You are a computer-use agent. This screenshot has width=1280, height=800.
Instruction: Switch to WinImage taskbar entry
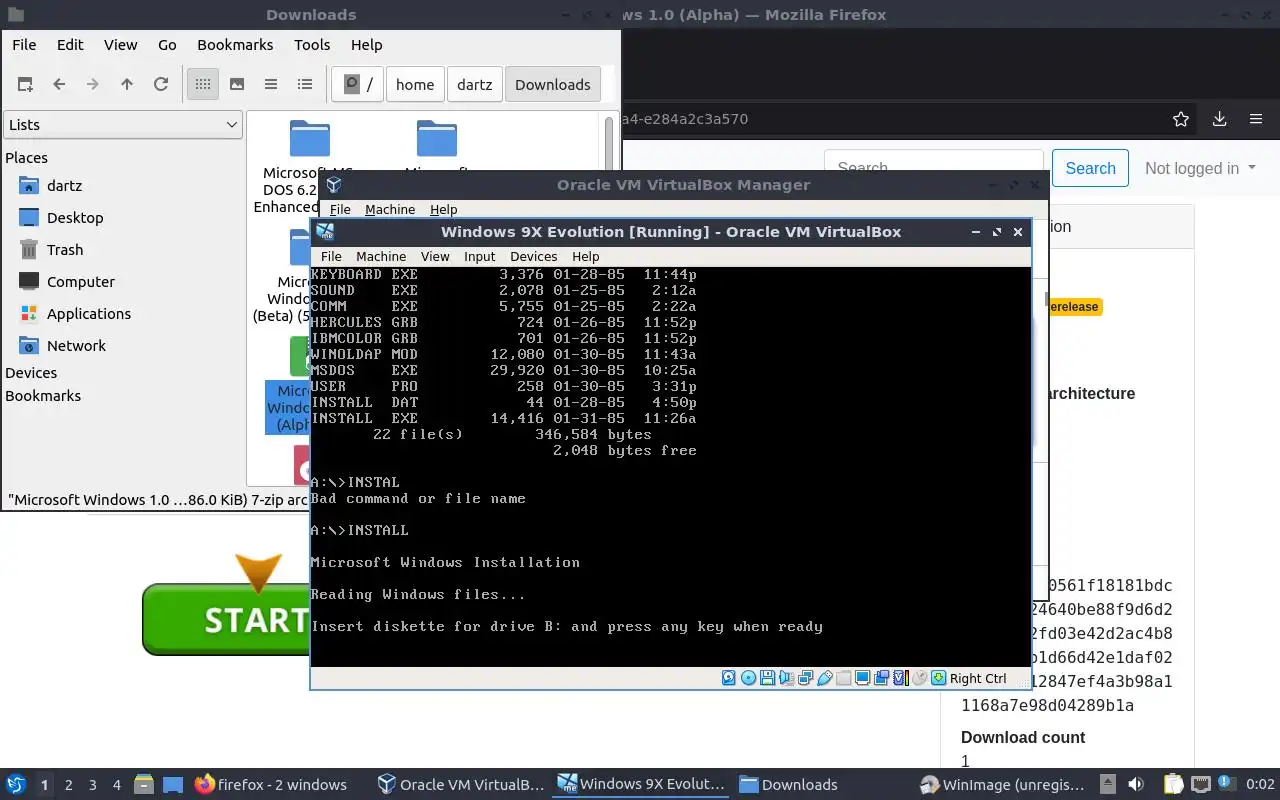pyautogui.click(x=1004, y=785)
